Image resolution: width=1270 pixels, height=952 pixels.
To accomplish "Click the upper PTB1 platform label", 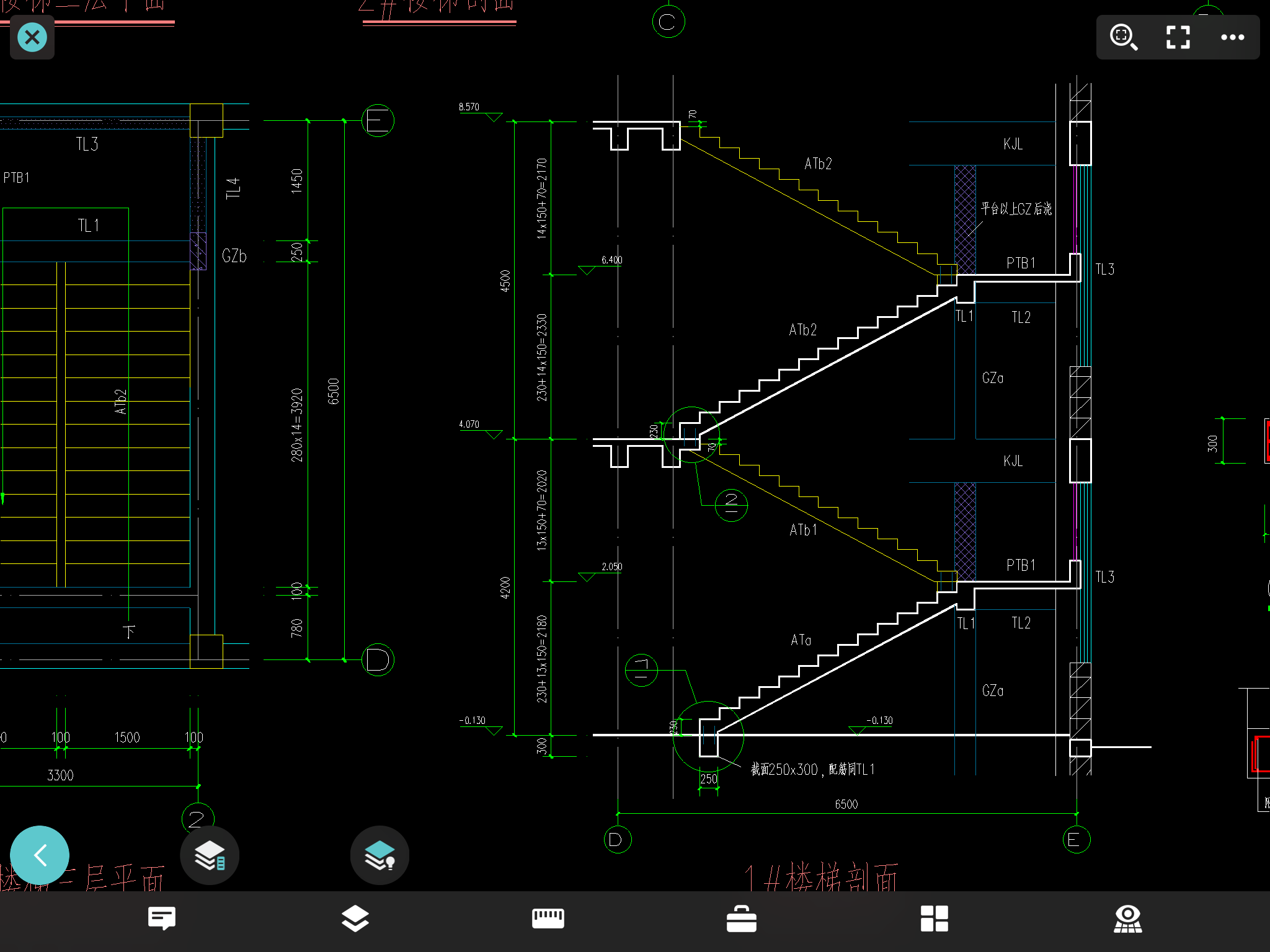I will click(x=1021, y=263).
